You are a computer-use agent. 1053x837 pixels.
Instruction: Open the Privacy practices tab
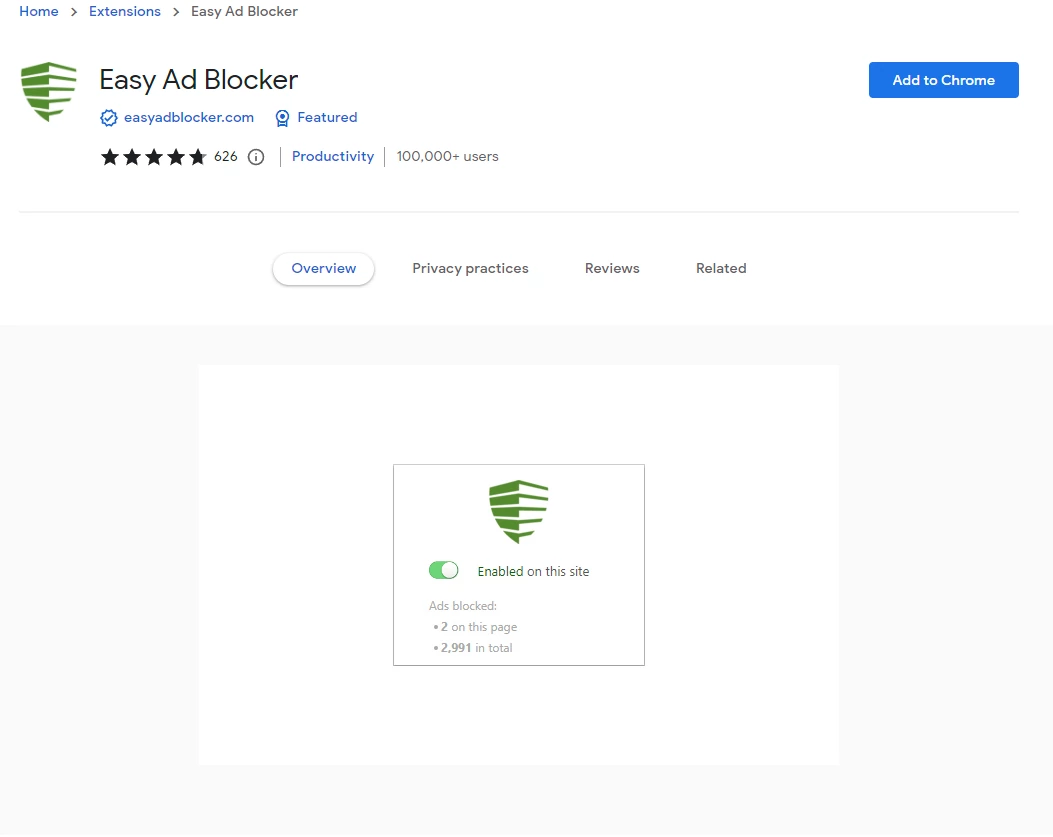pos(470,269)
